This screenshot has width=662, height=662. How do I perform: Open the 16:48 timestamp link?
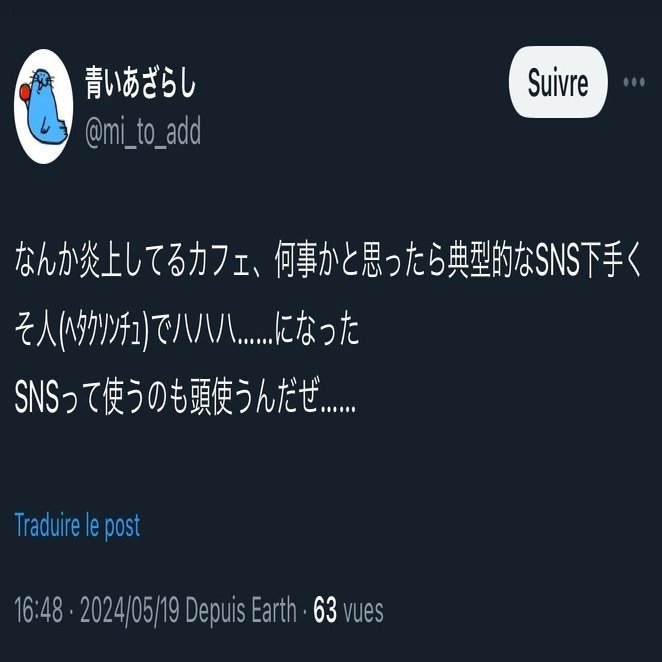[38, 610]
